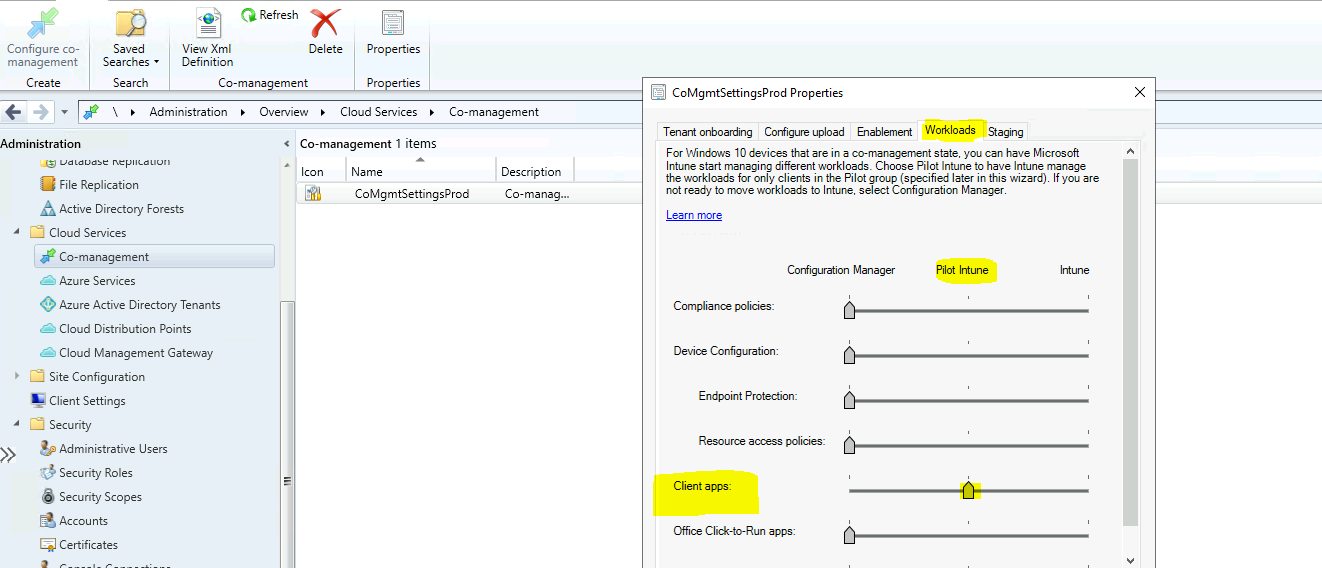Image resolution: width=1322 pixels, height=568 pixels.
Task: Click the red Delete icon
Action: tap(324, 23)
